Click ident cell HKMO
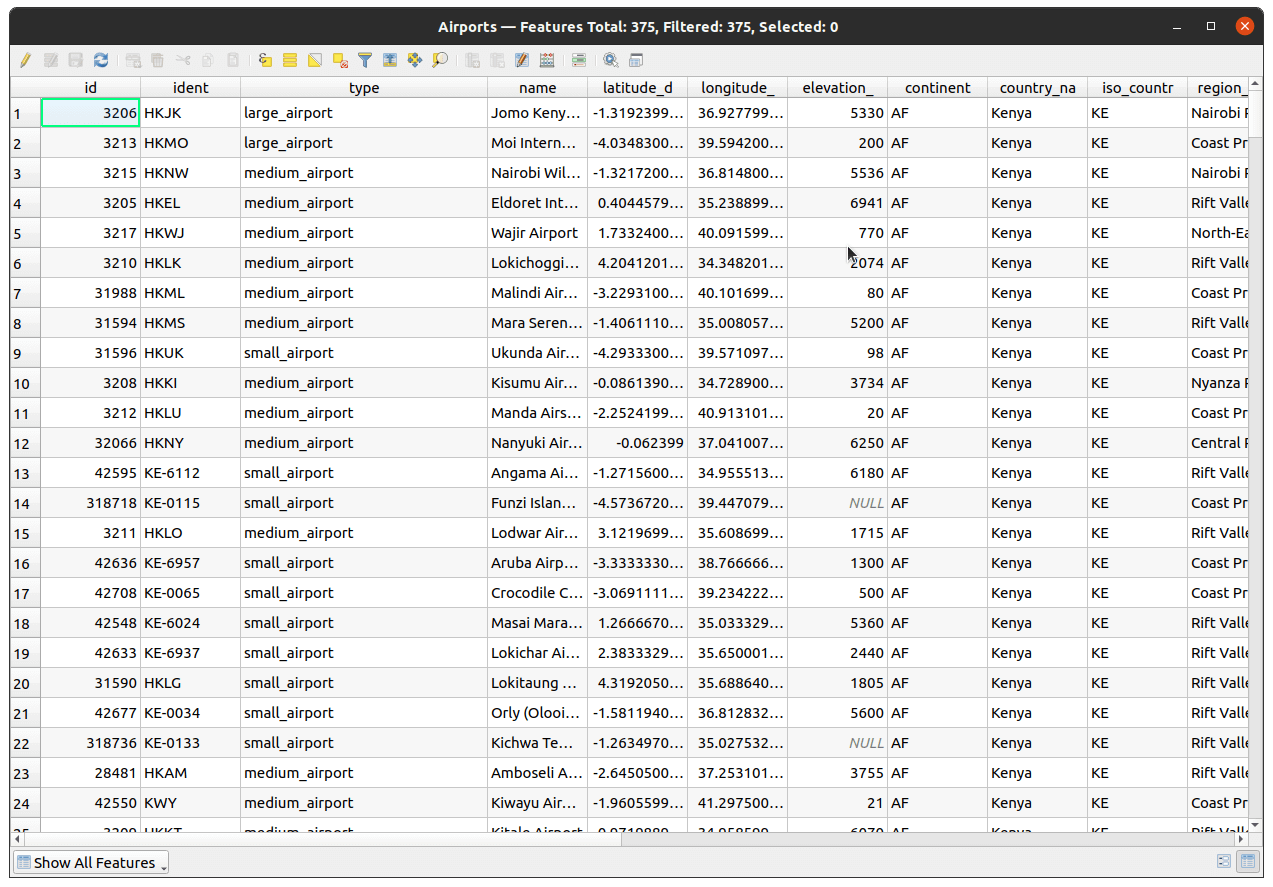The width and height of the screenshot is (1273, 887). [190, 143]
